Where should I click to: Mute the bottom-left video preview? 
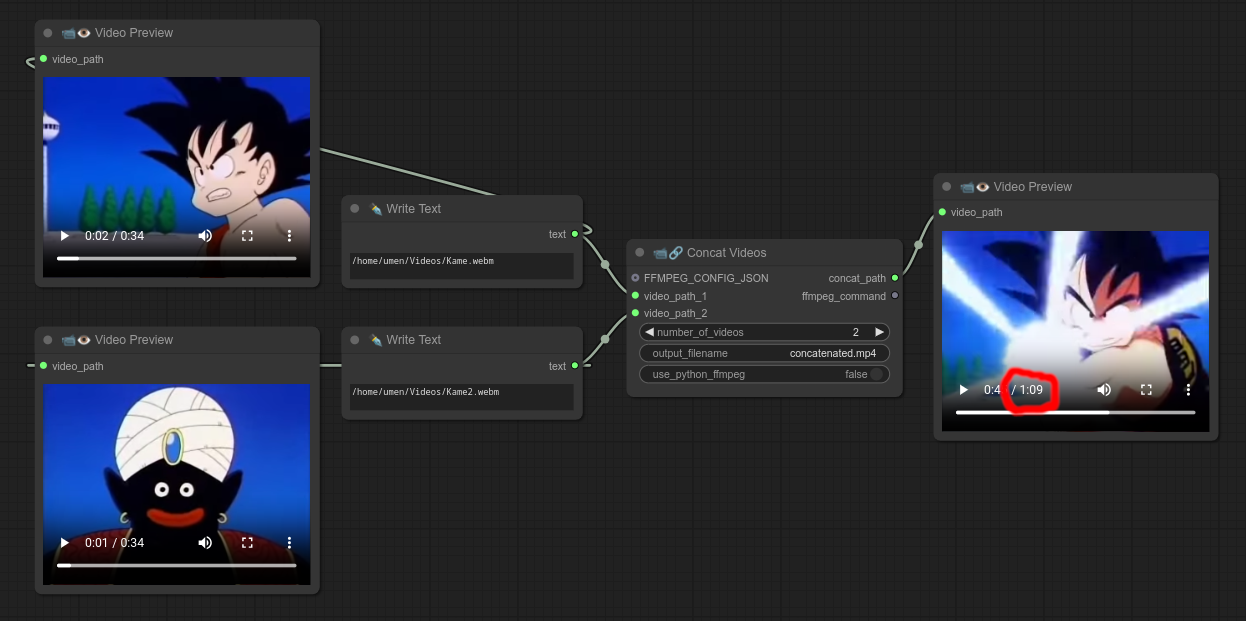coord(205,543)
